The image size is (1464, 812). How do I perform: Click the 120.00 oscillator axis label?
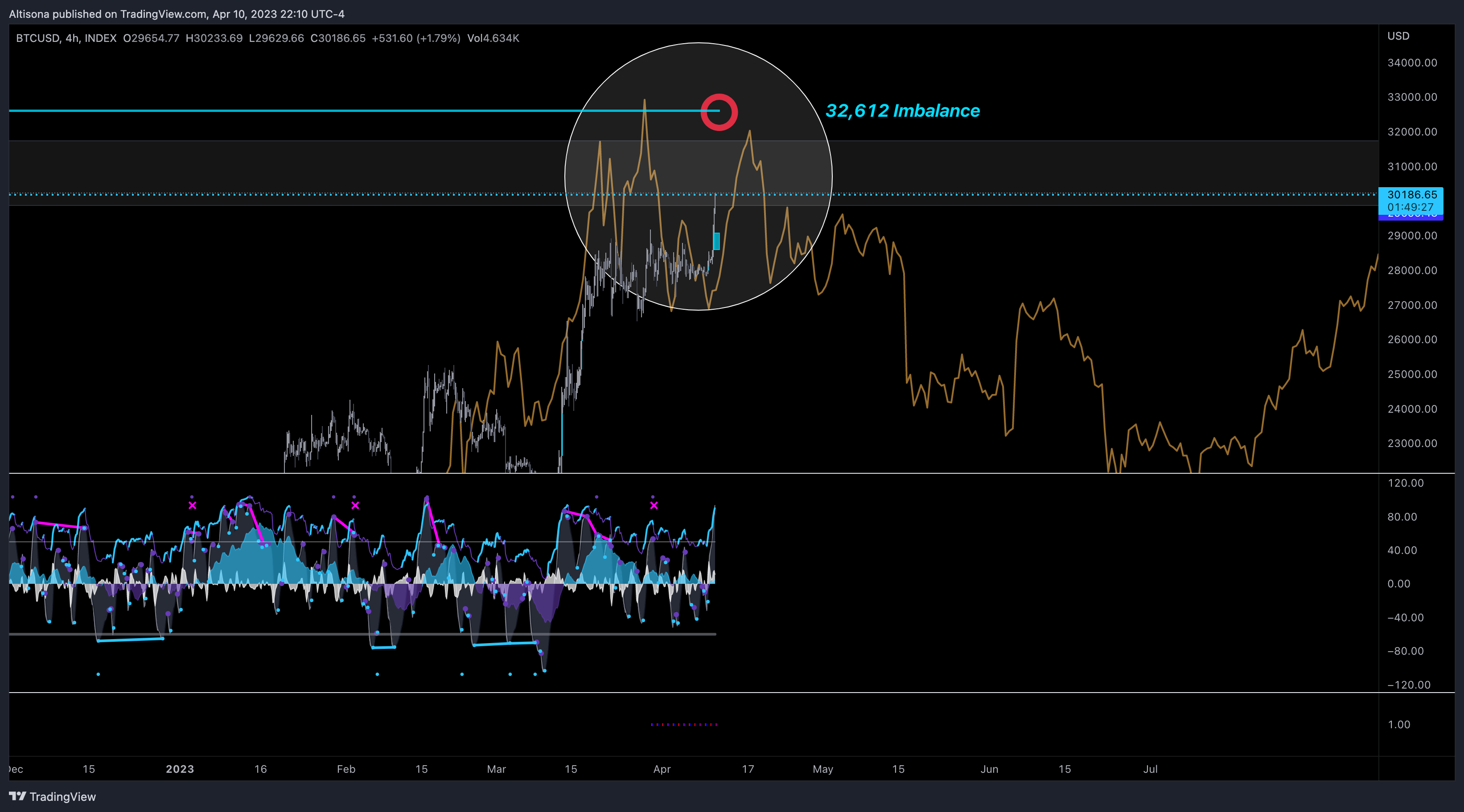[1406, 483]
